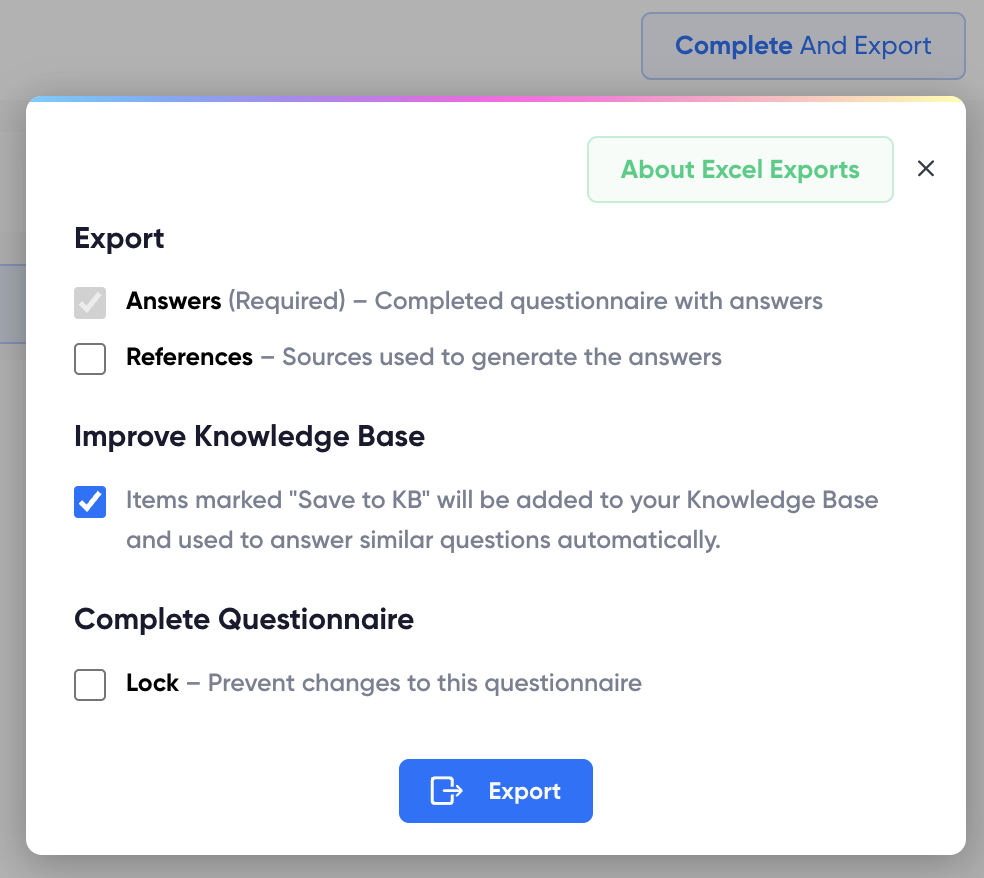The height and width of the screenshot is (878, 984).
Task: Click the Save to KB description text
Action: pos(500,519)
